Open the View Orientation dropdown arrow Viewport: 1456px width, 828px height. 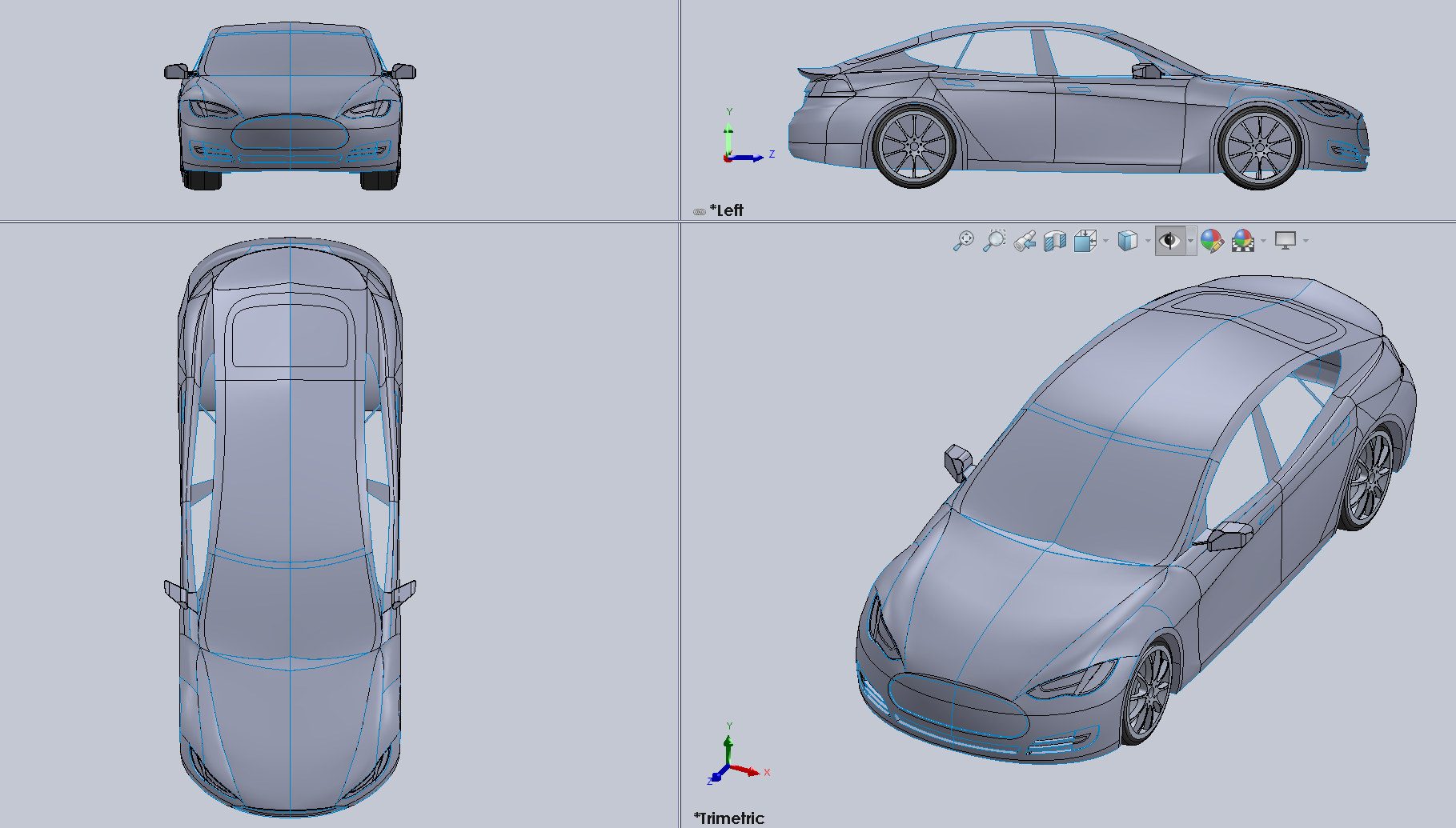pos(1105,241)
